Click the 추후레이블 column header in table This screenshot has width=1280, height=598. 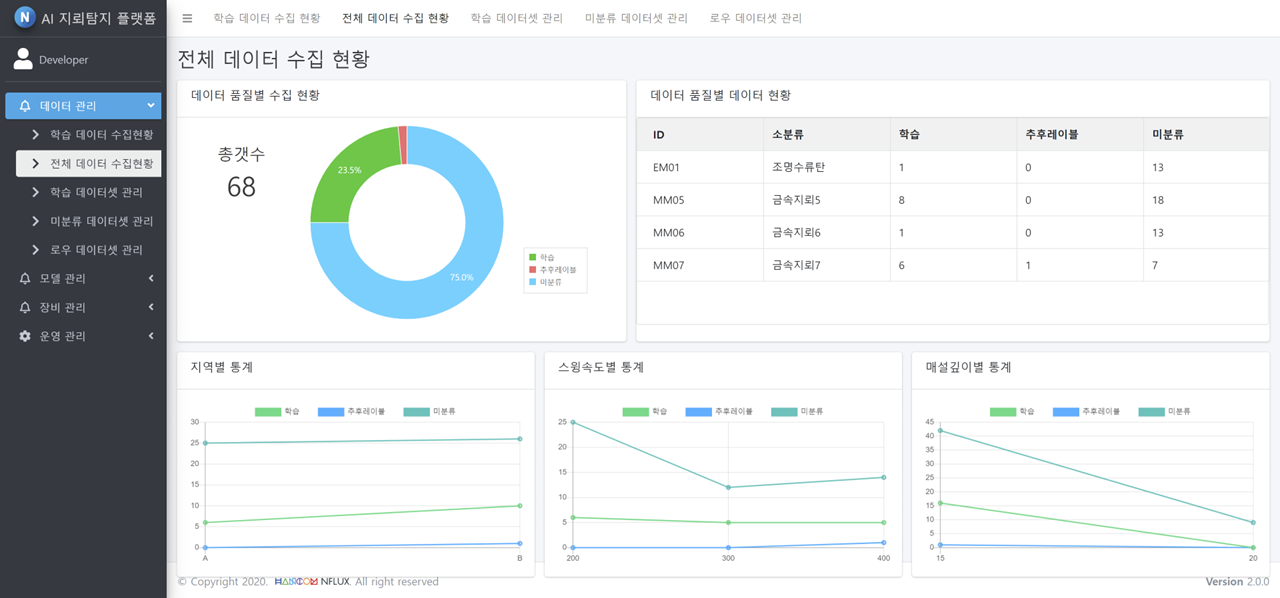(1080, 135)
